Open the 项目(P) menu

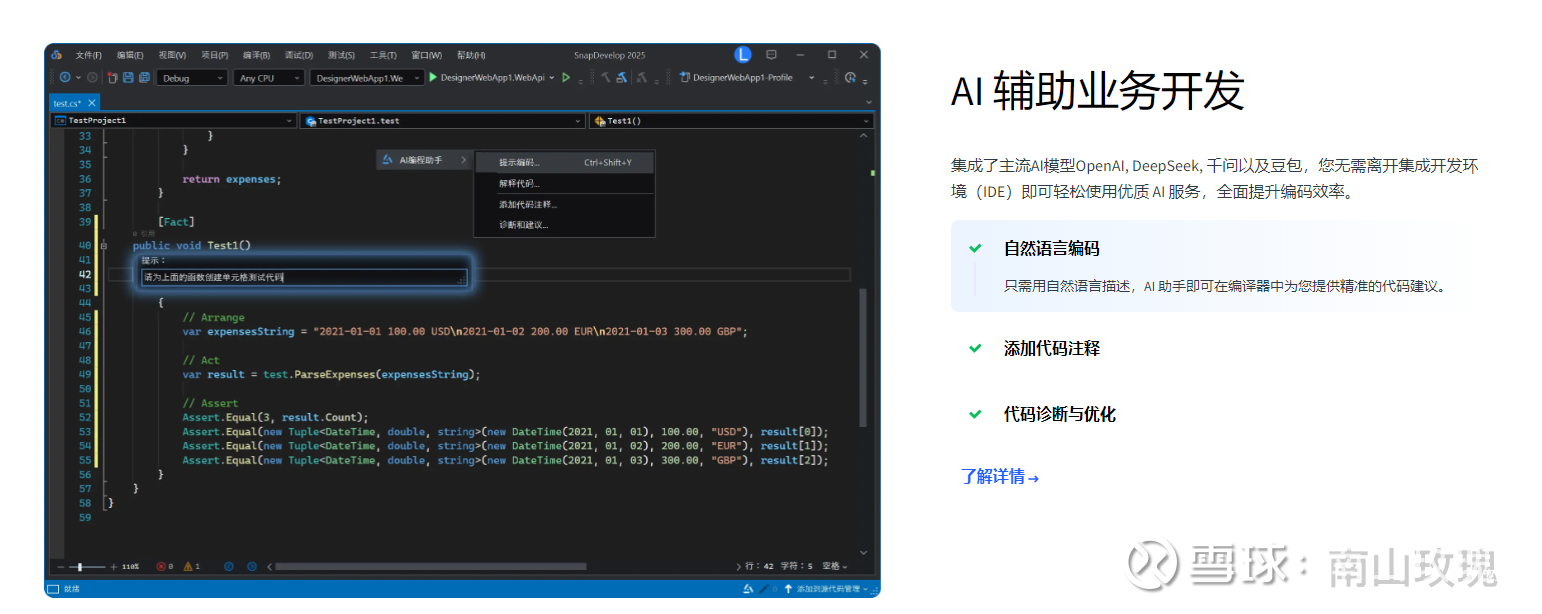click(x=214, y=55)
